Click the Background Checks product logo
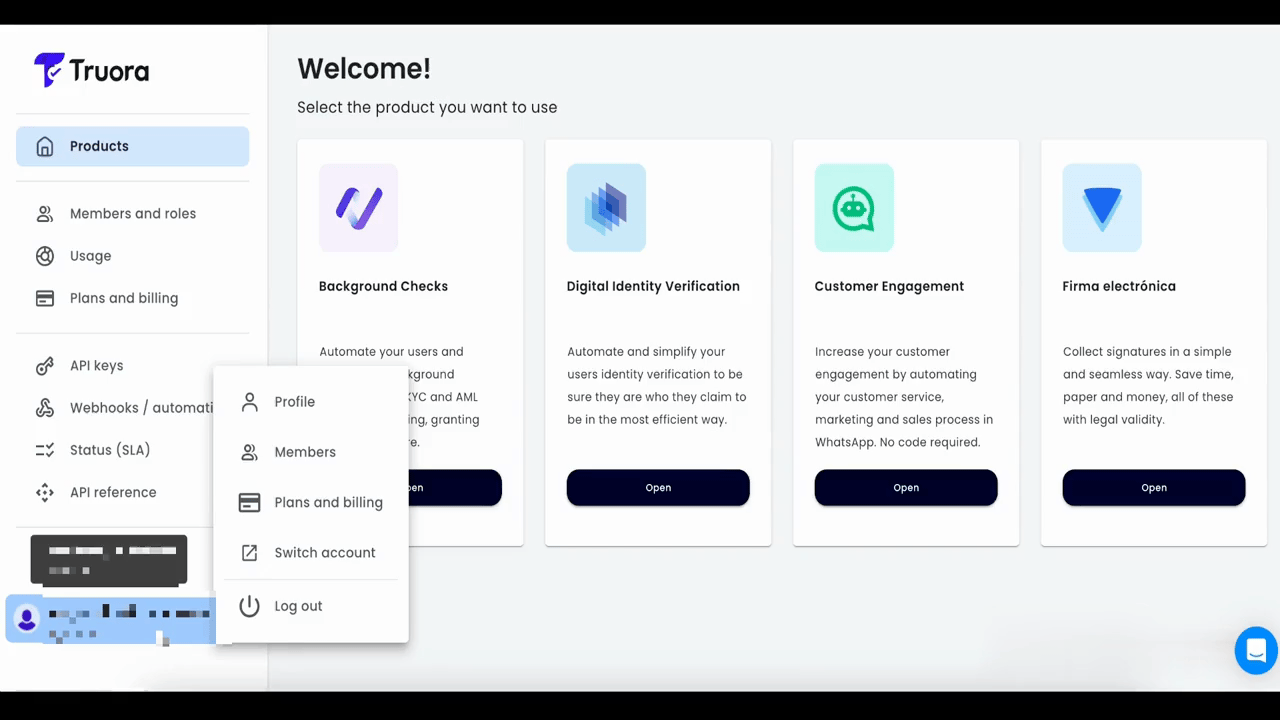This screenshot has height=720, width=1280. click(x=358, y=208)
